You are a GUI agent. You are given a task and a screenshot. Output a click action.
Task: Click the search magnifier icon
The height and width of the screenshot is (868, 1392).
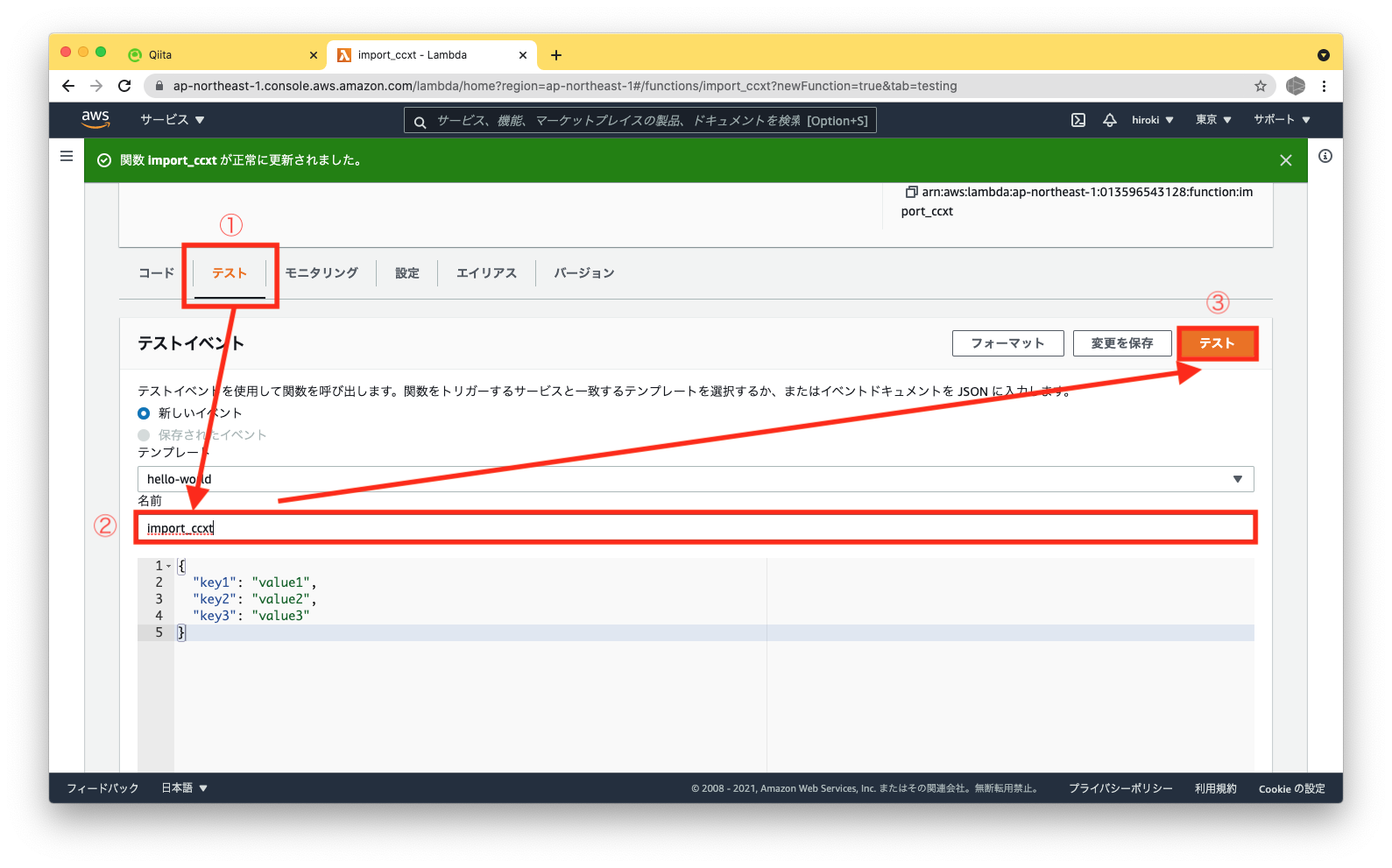(420, 122)
